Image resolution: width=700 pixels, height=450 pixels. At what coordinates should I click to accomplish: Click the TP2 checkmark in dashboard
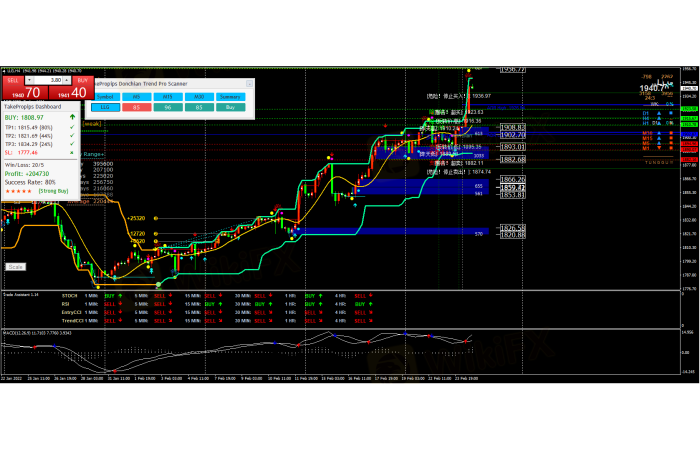tap(71, 135)
